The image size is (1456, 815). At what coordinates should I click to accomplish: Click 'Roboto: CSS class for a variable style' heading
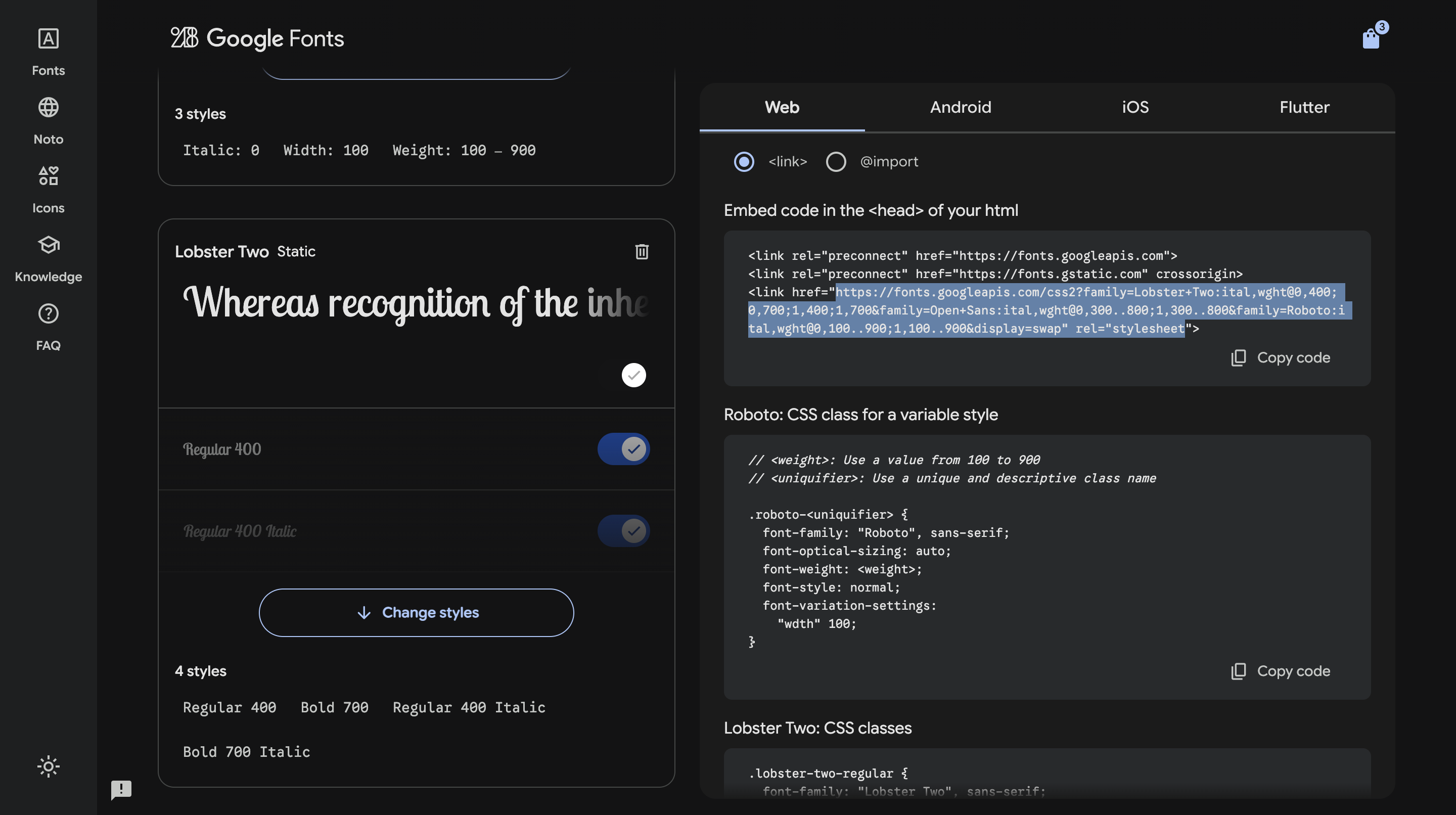(x=861, y=415)
